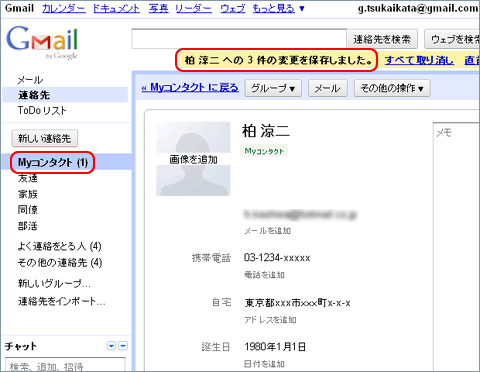The image size is (480, 372).
Task: Focus the contacts search input field
Action: [239, 39]
